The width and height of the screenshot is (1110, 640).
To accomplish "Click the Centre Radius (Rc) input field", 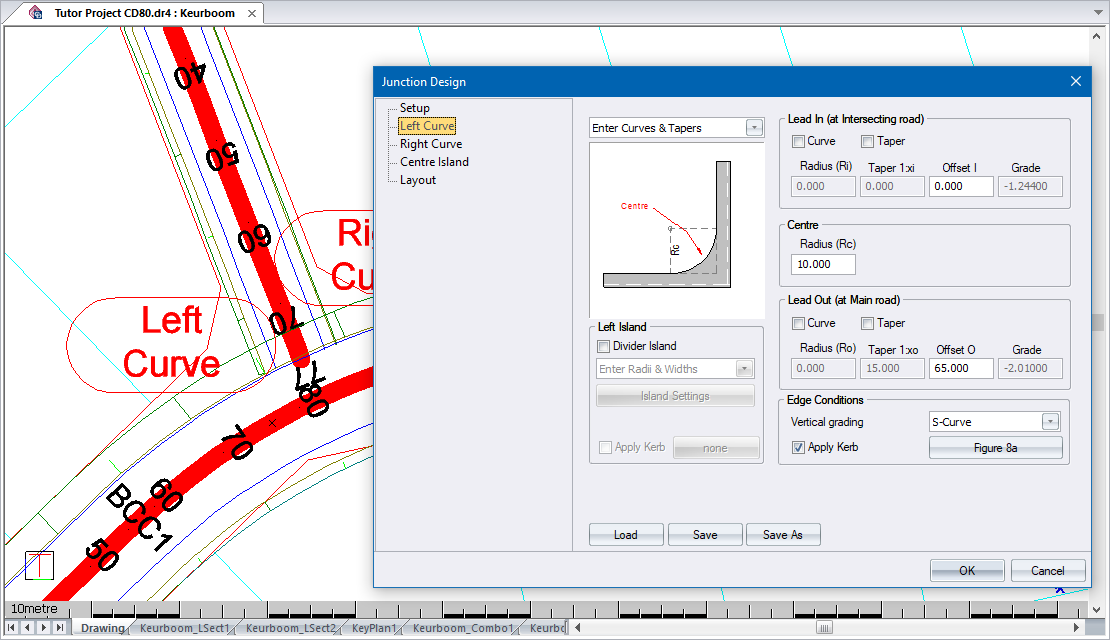I will [823, 265].
